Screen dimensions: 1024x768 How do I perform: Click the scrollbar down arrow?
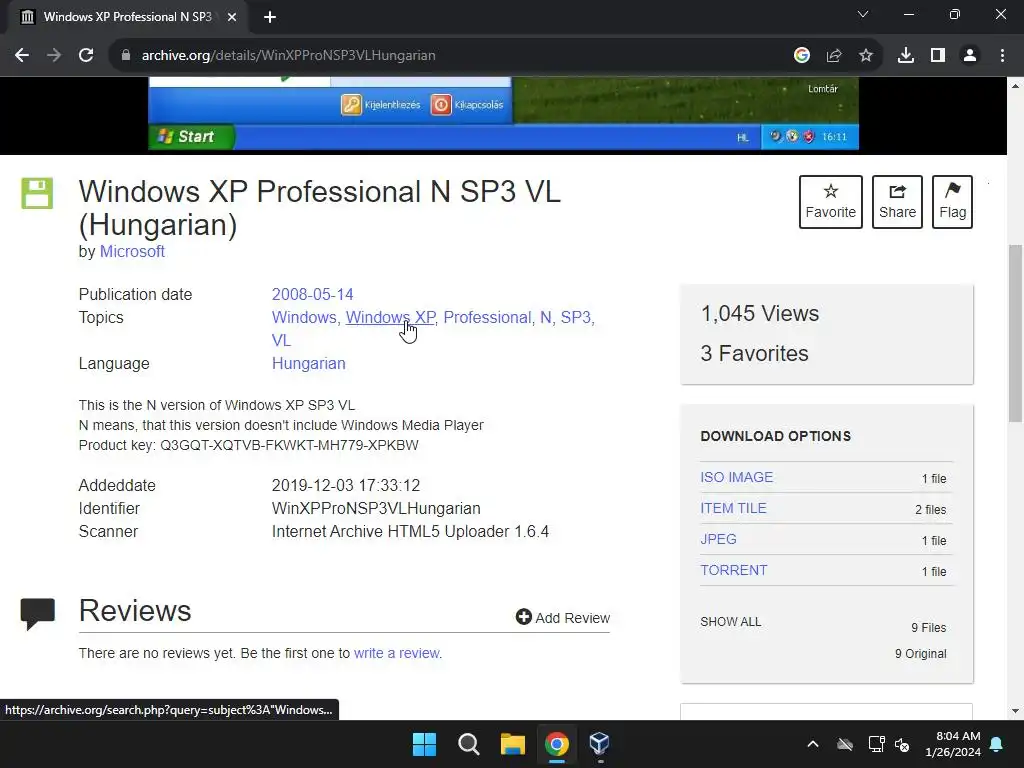click(x=1015, y=711)
